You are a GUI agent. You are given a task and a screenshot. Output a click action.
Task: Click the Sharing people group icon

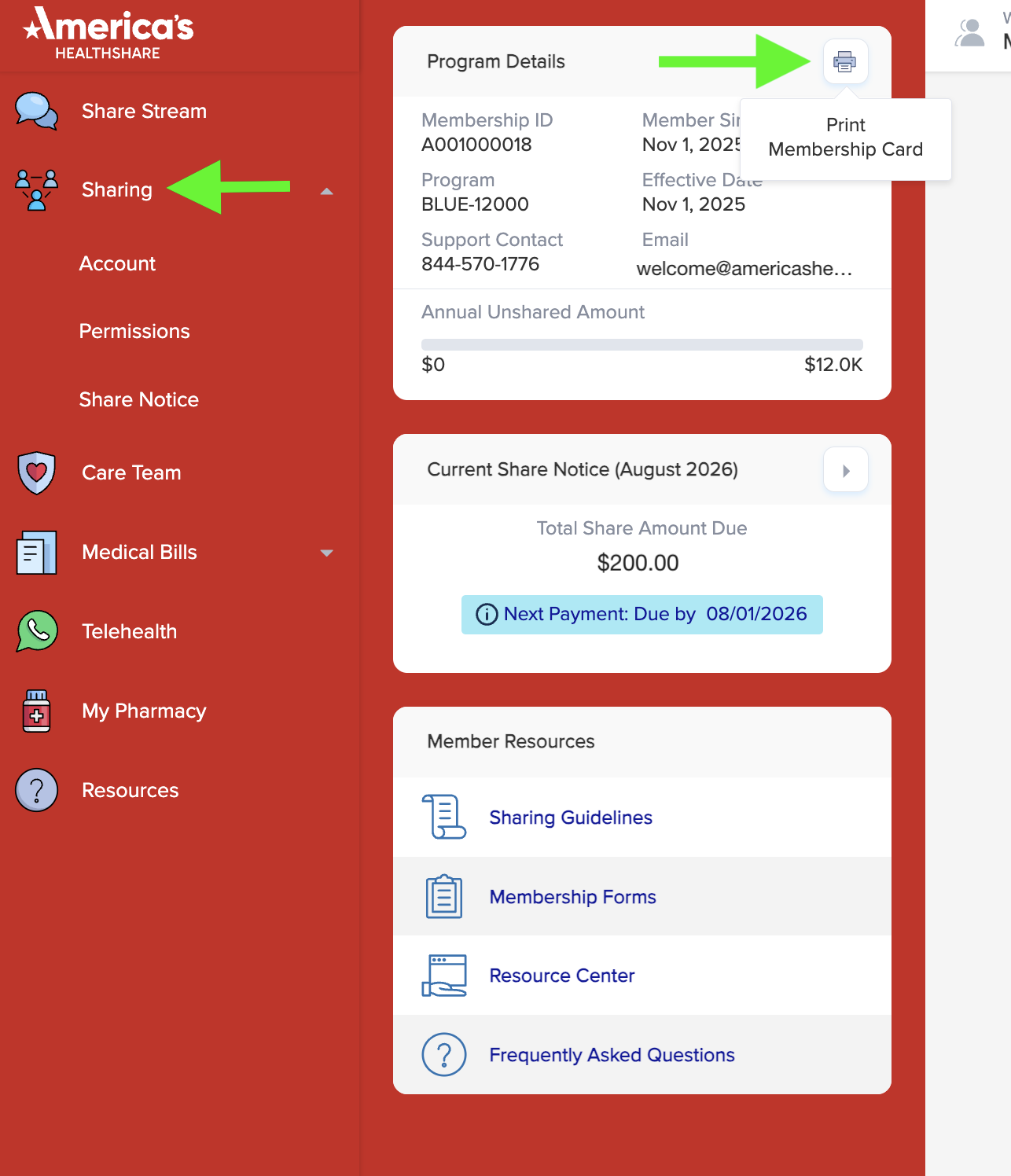(36, 189)
